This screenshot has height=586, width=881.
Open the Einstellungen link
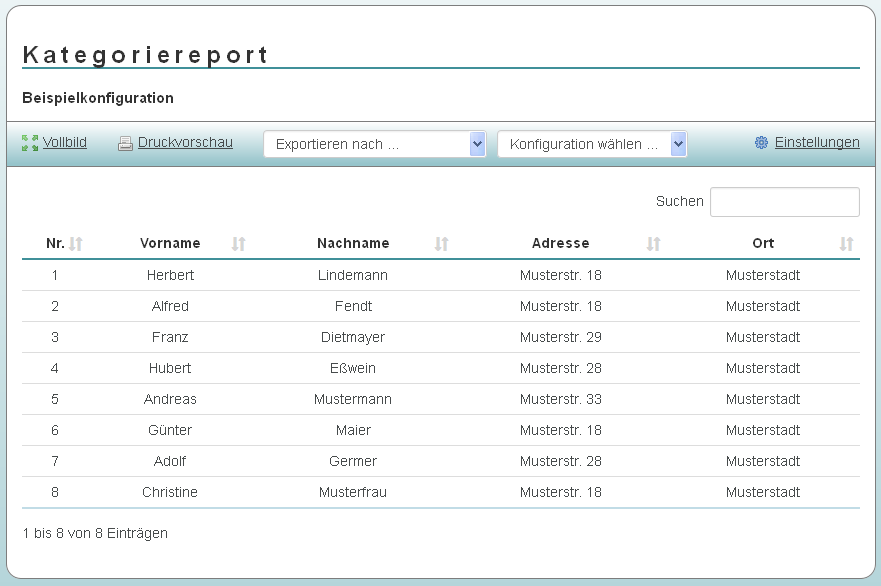click(x=817, y=142)
